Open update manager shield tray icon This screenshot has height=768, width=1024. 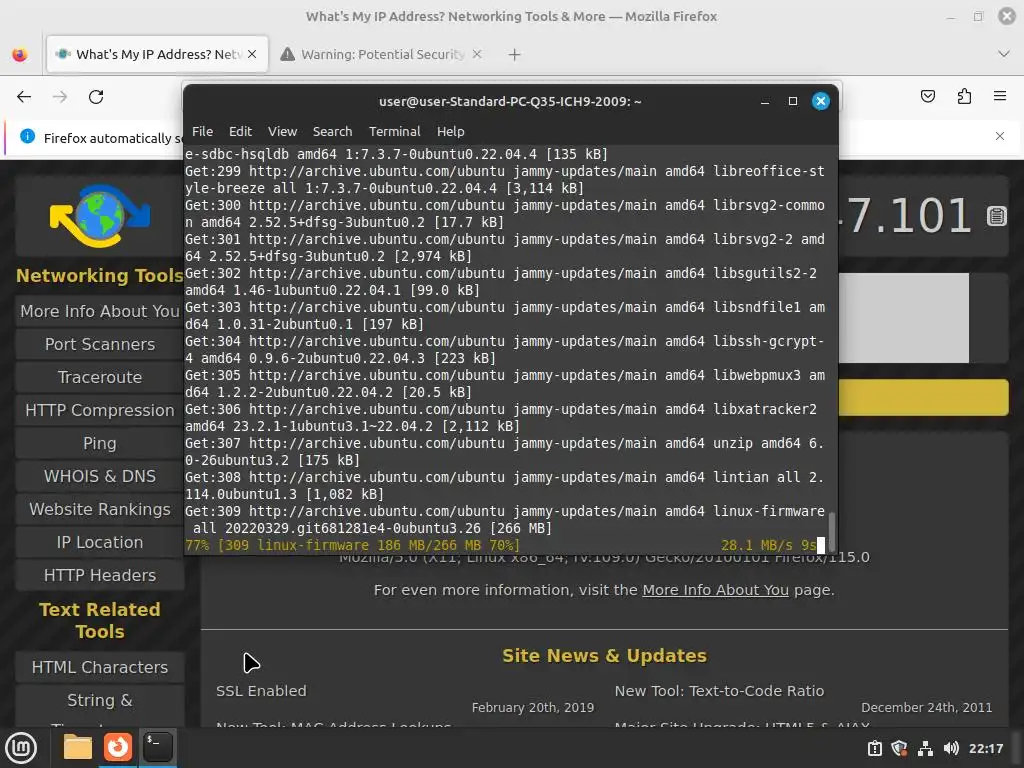click(899, 748)
